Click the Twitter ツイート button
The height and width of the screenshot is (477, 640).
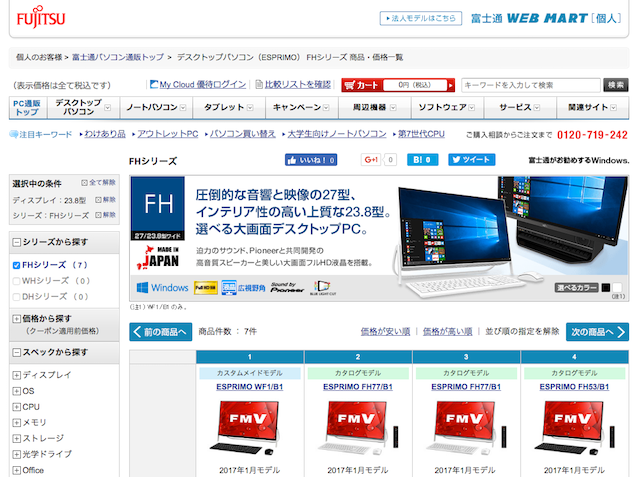(x=471, y=160)
